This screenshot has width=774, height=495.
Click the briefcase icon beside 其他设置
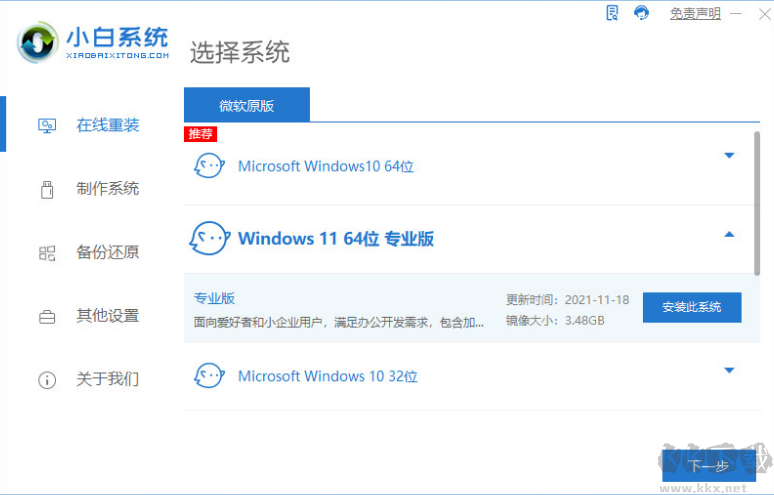pos(47,316)
